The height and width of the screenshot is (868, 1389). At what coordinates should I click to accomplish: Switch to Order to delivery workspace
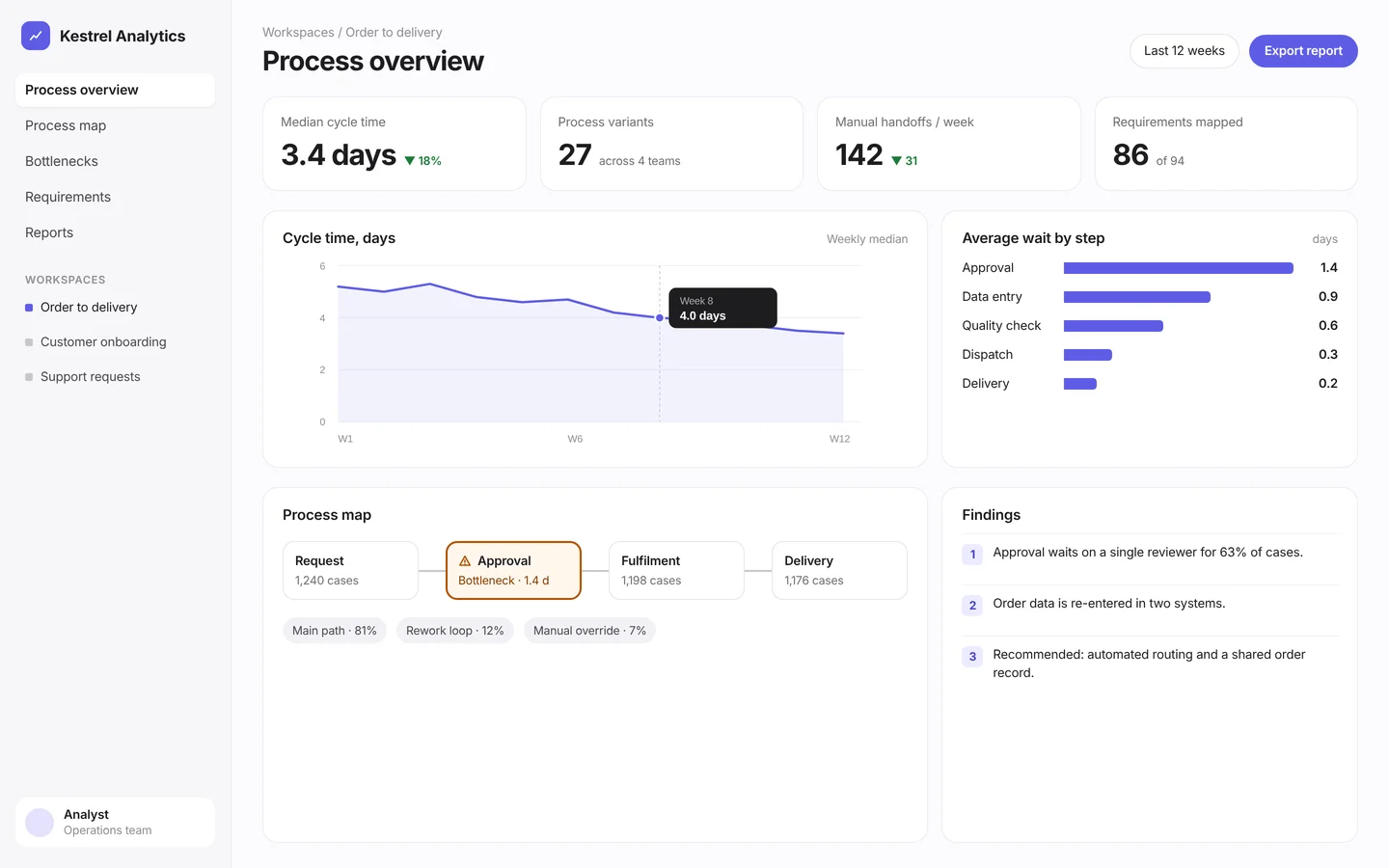click(115, 308)
